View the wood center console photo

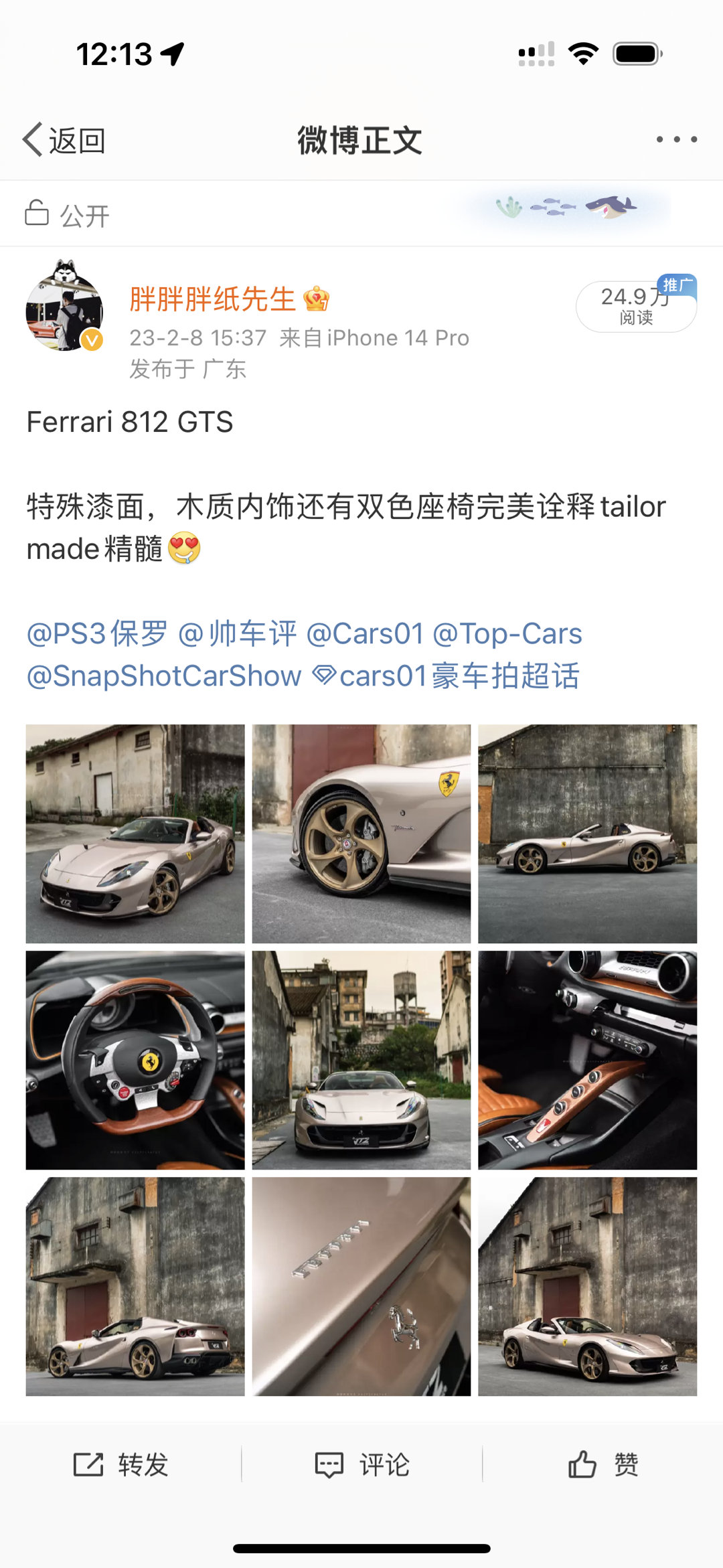588,1060
